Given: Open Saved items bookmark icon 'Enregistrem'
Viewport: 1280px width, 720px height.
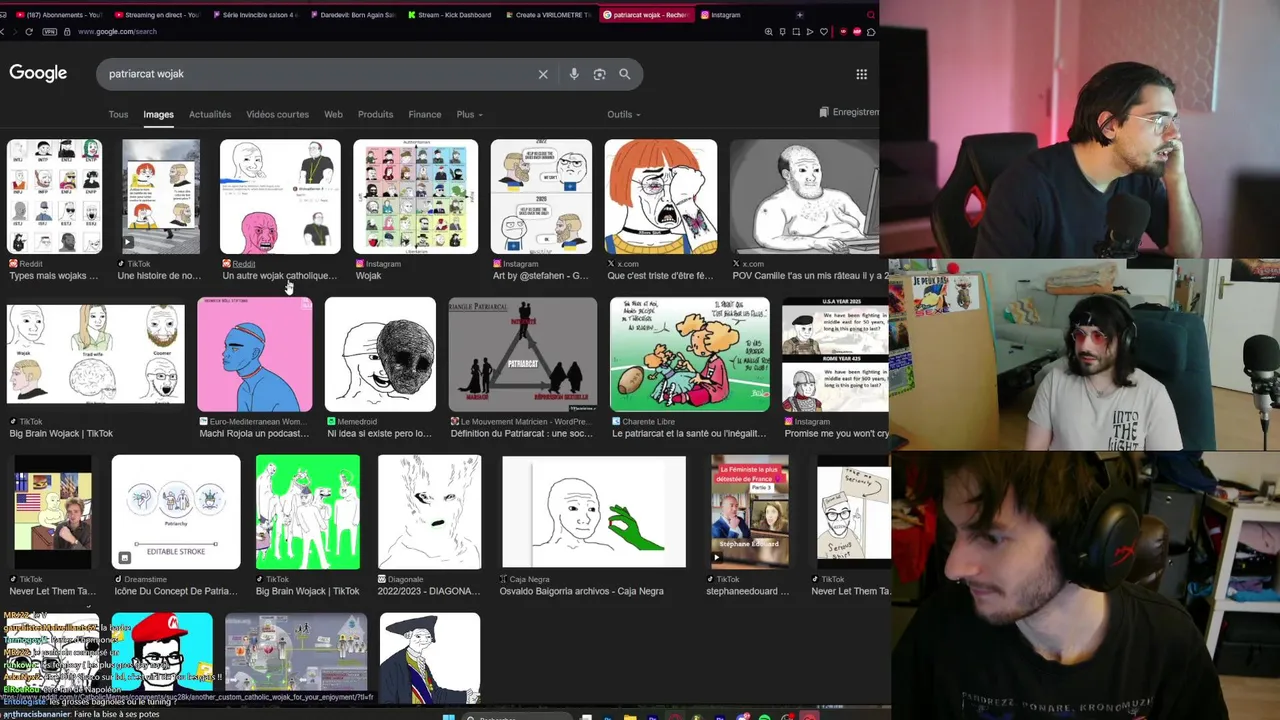Looking at the screenshot, I should point(849,112).
